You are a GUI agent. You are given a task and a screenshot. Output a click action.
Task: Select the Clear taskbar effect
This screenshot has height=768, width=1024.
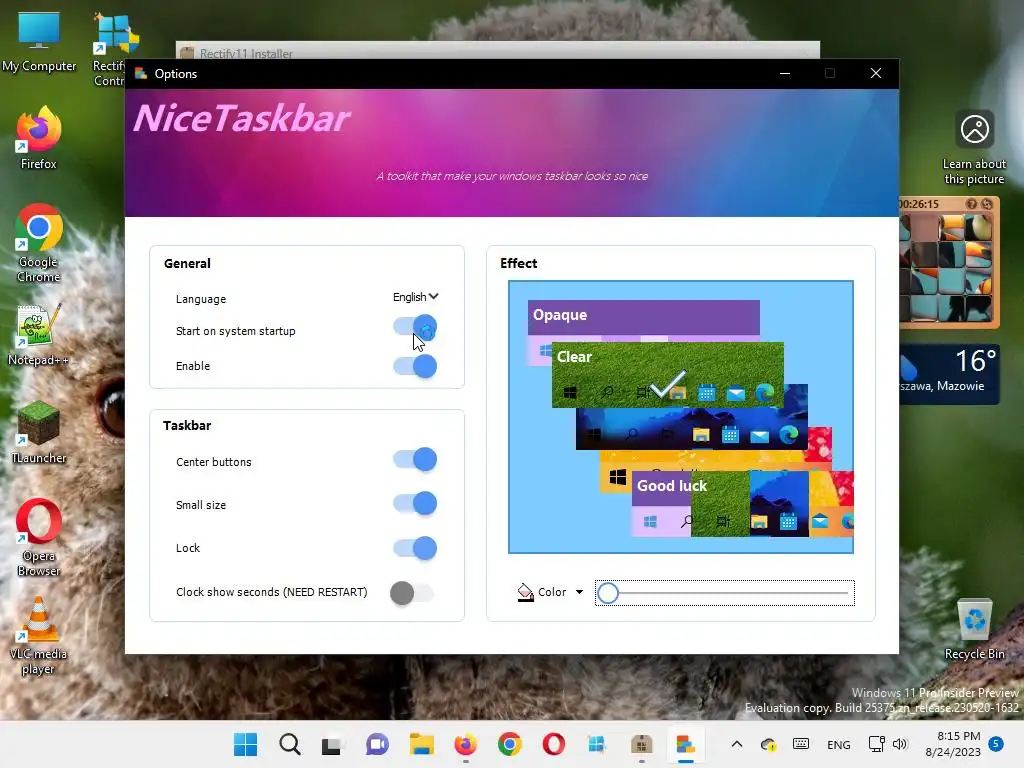(667, 374)
